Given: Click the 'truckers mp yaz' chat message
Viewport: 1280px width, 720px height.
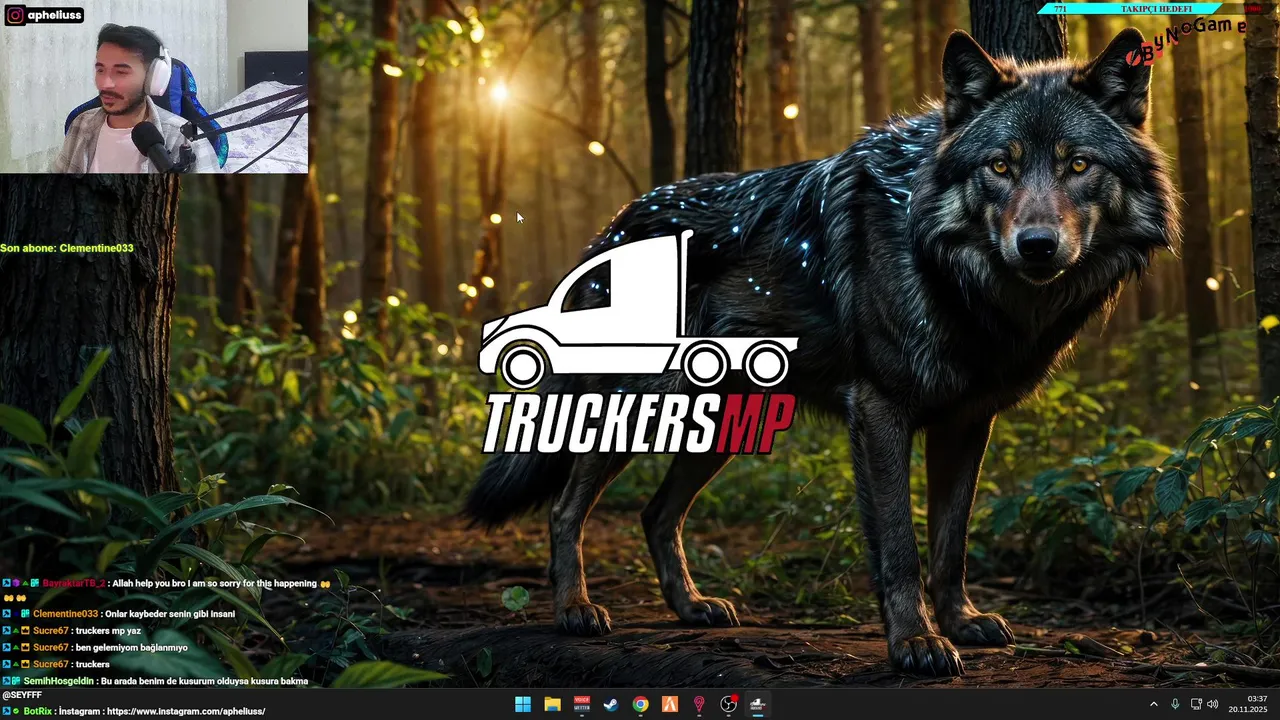Looking at the screenshot, I should 72,631.
